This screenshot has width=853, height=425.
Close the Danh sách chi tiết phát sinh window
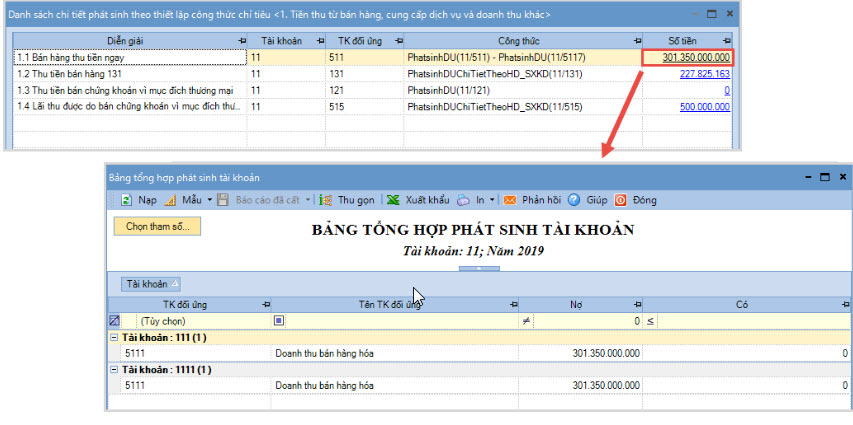(730, 14)
